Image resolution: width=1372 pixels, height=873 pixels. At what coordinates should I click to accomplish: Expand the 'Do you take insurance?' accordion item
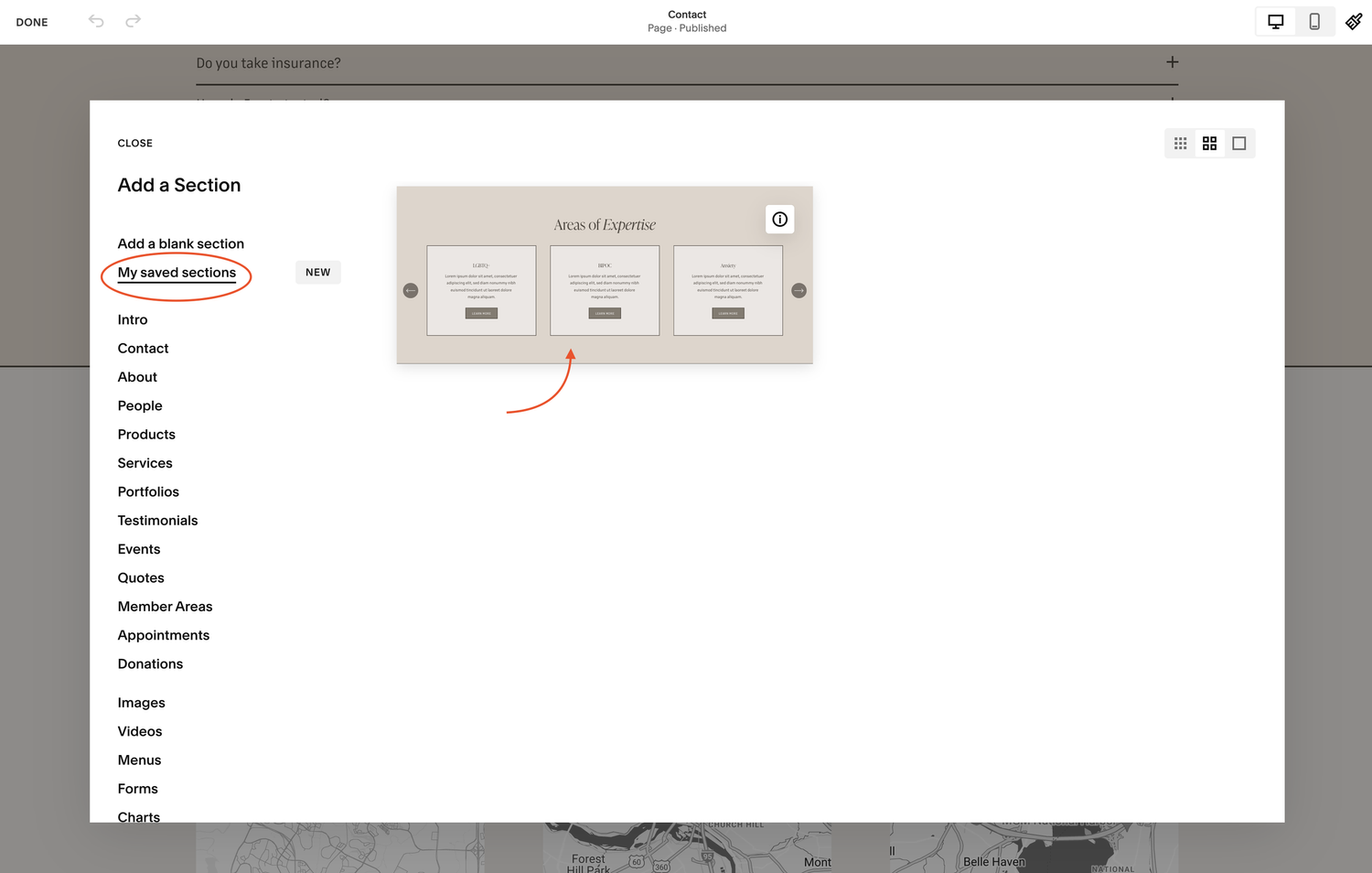1172,62
